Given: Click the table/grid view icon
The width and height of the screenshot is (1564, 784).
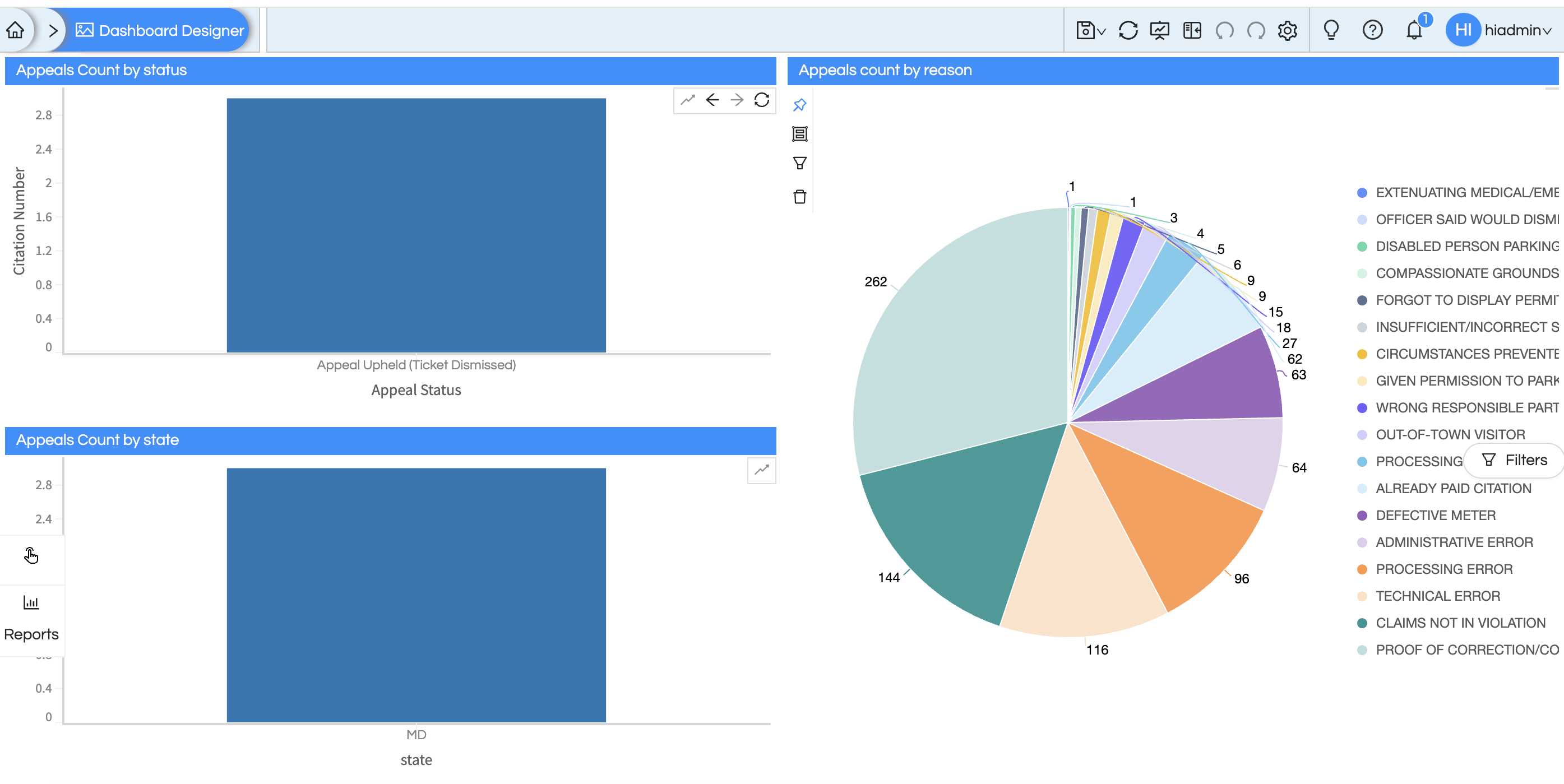Looking at the screenshot, I should [x=799, y=134].
